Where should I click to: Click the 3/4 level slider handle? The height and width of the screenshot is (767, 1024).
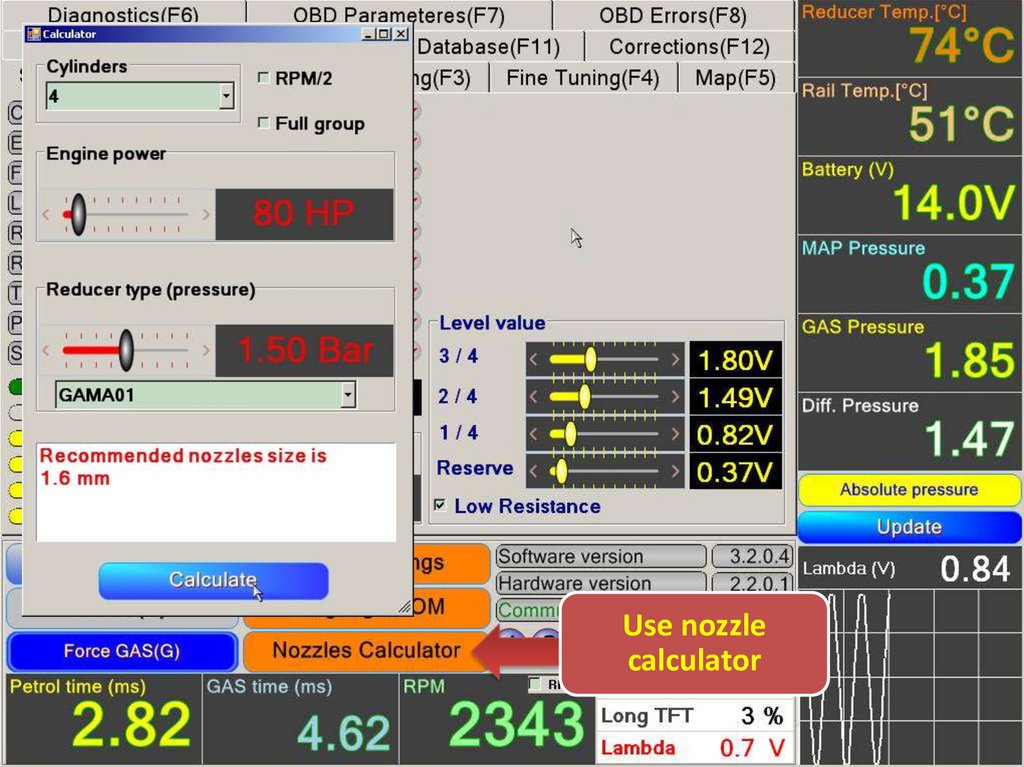coord(590,359)
